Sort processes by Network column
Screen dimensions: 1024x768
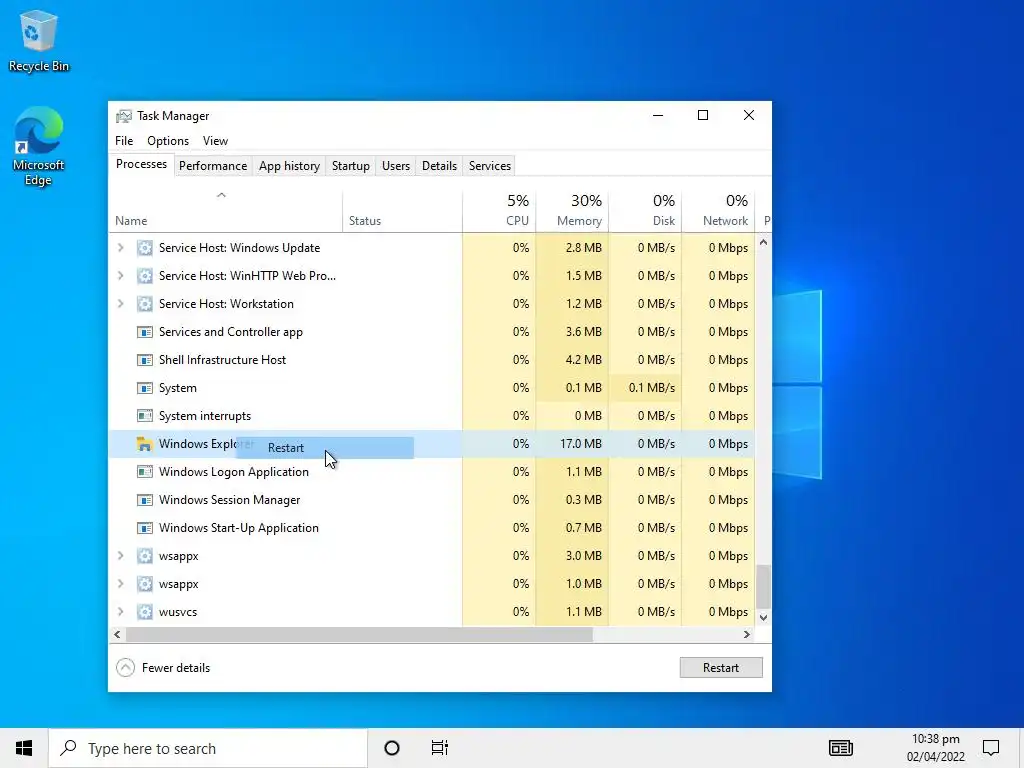click(718, 211)
